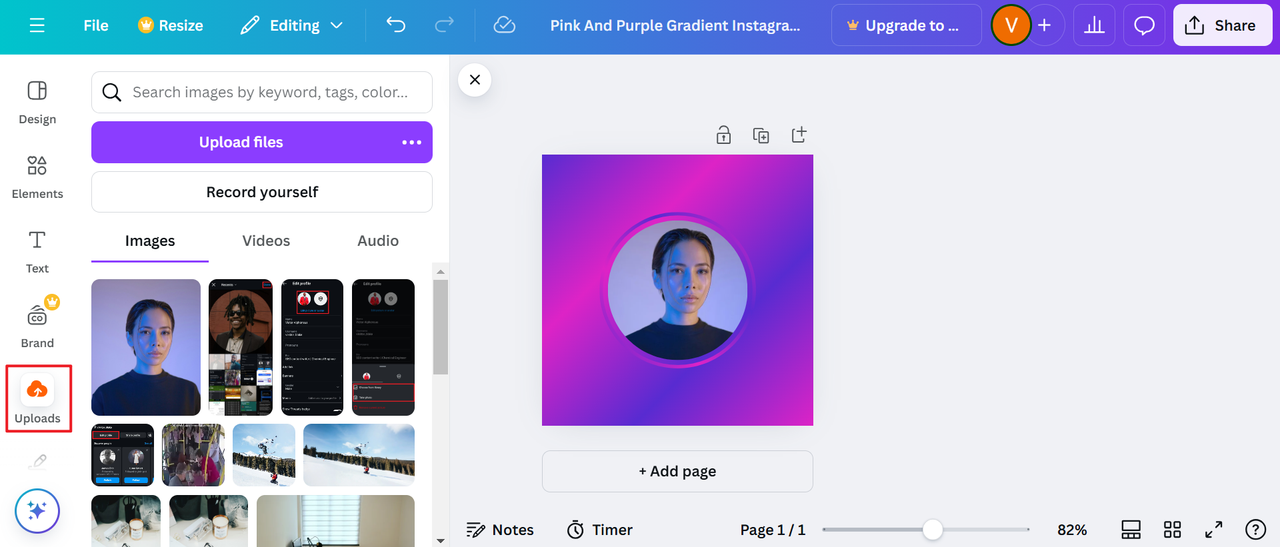The image size is (1280, 547).
Task: Select the circular portrait on the canvas
Action: (x=677, y=290)
